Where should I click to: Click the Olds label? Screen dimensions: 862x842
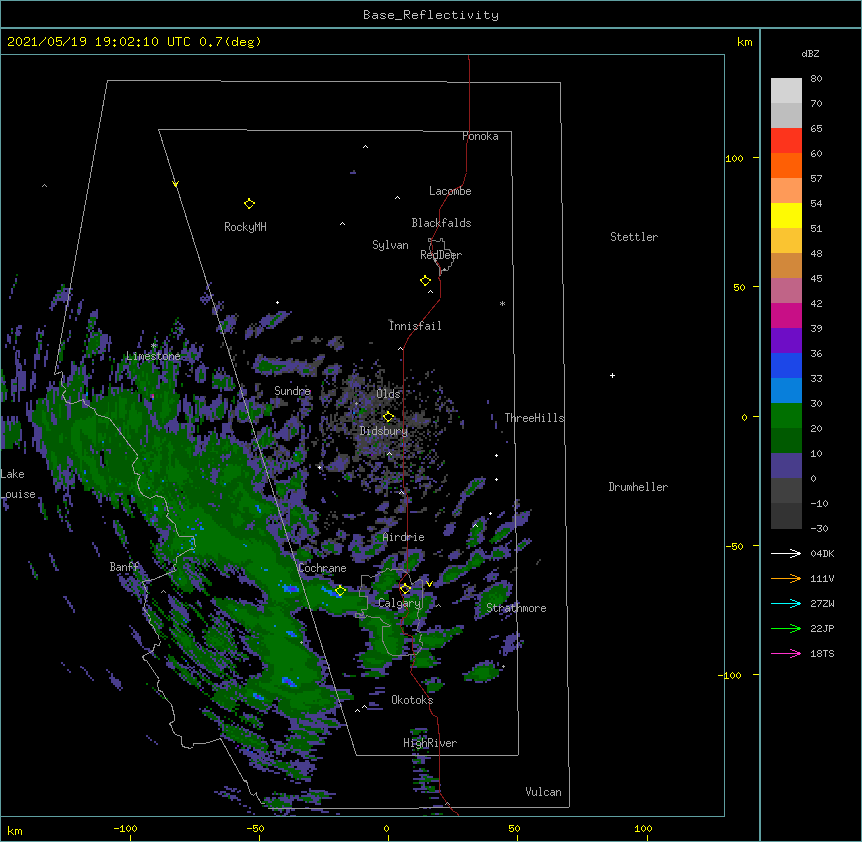tap(388, 394)
